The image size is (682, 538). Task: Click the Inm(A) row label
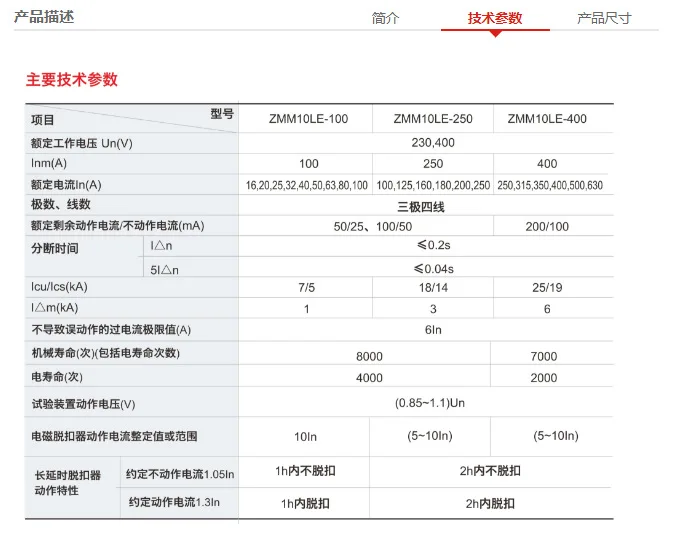coord(49,164)
